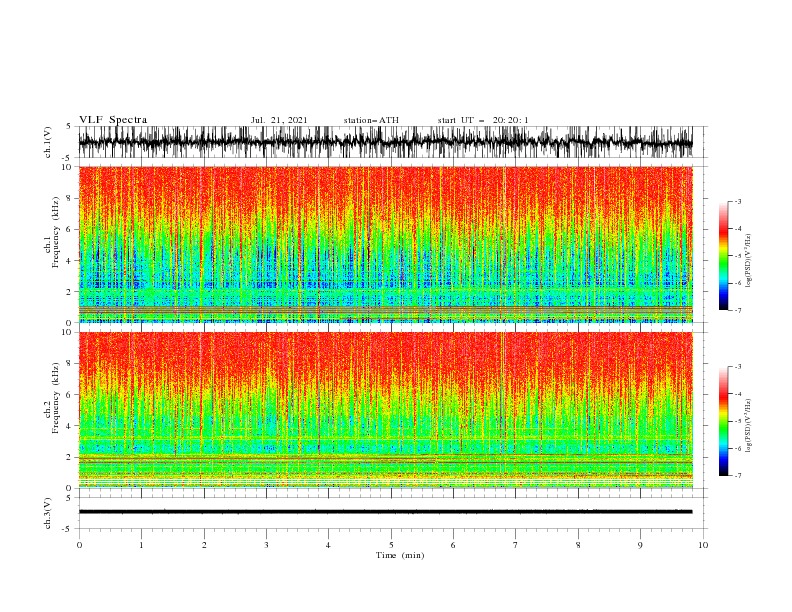Click the time axis "10" minute tick label
This screenshot has width=792, height=612.
[703, 545]
